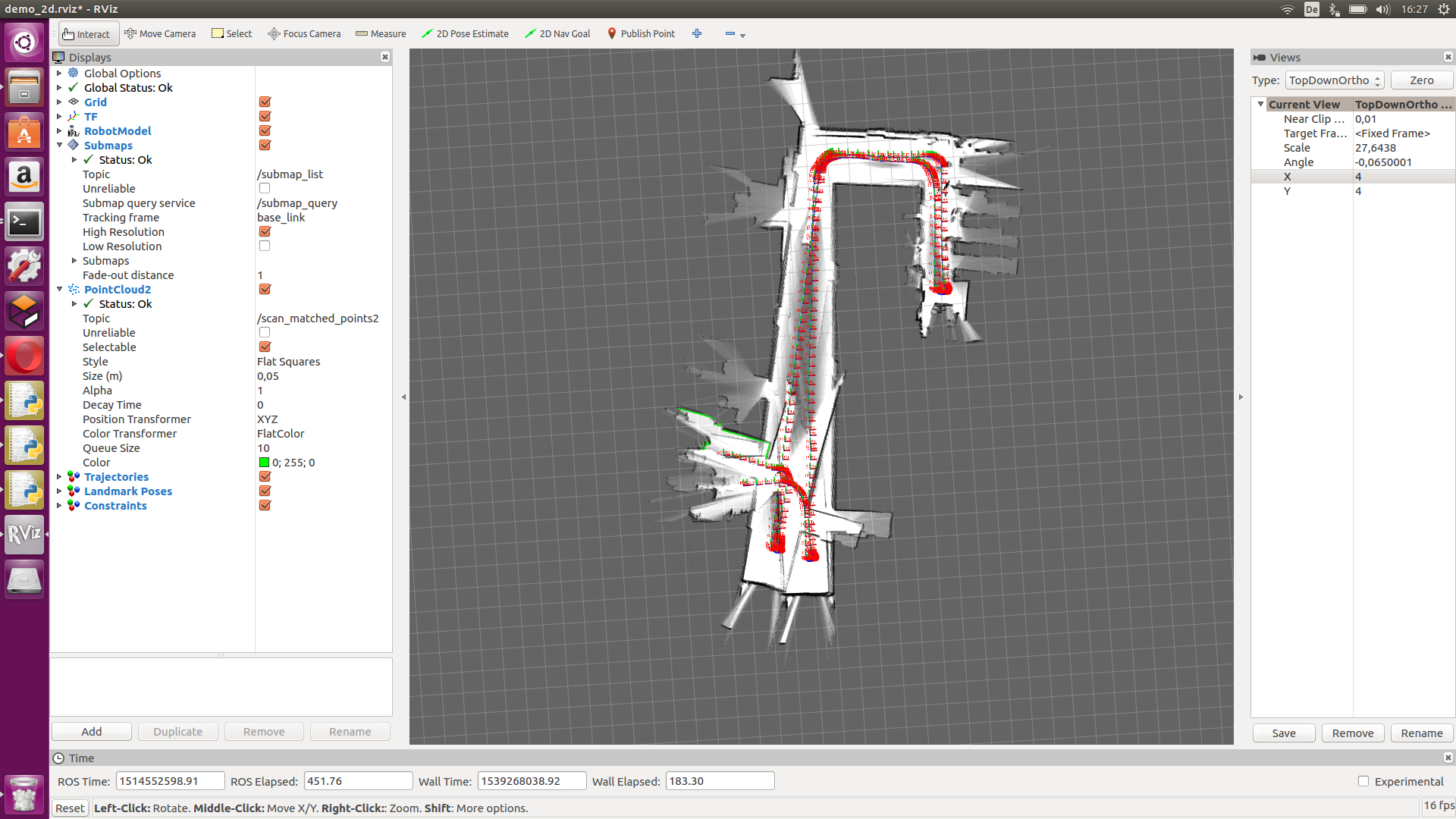
Task: Collapse left panel with splitter arrow
Action: pyautogui.click(x=403, y=397)
